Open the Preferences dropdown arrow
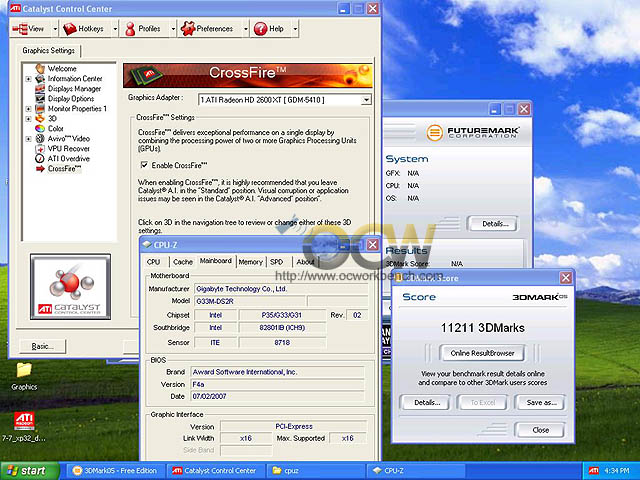 coord(245,29)
